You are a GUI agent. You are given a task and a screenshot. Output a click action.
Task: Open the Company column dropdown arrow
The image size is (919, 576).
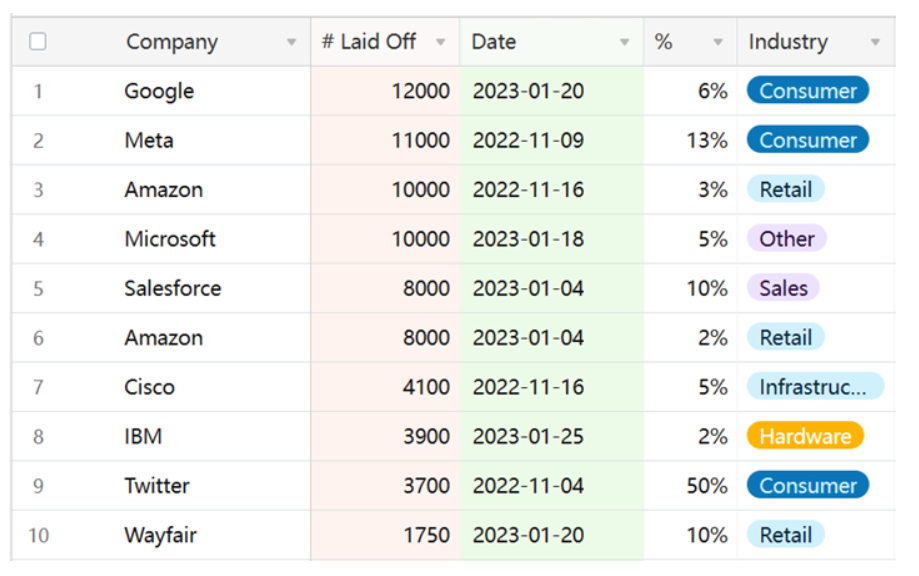291,43
